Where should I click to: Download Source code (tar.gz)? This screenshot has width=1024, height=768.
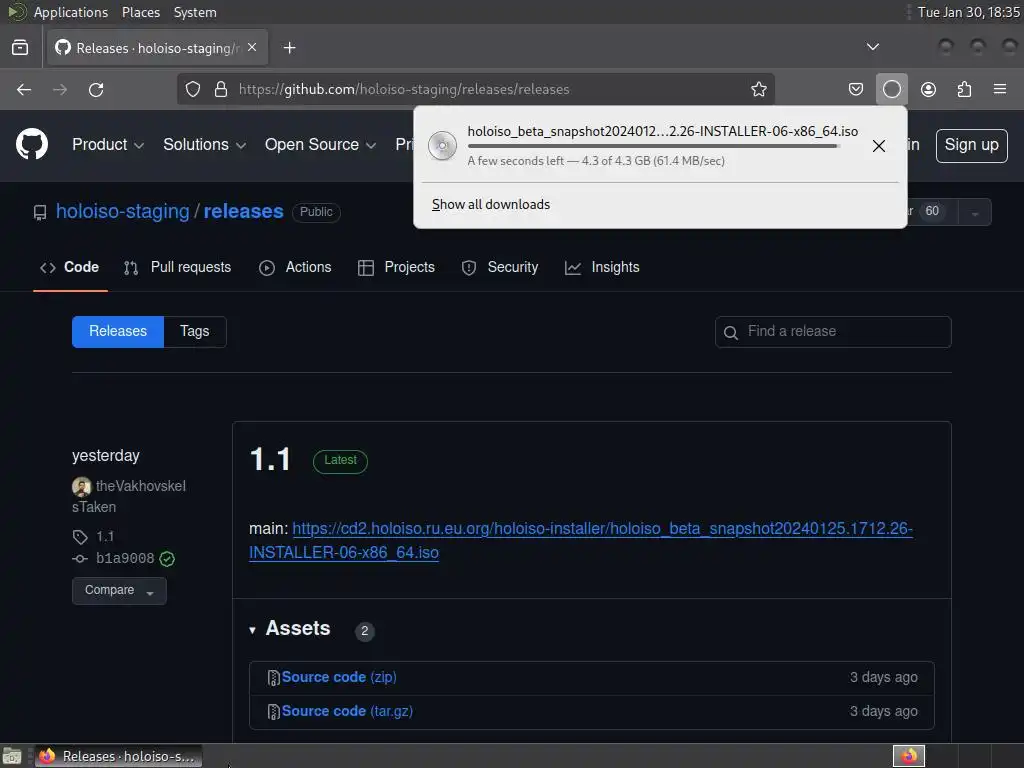tap(347, 711)
